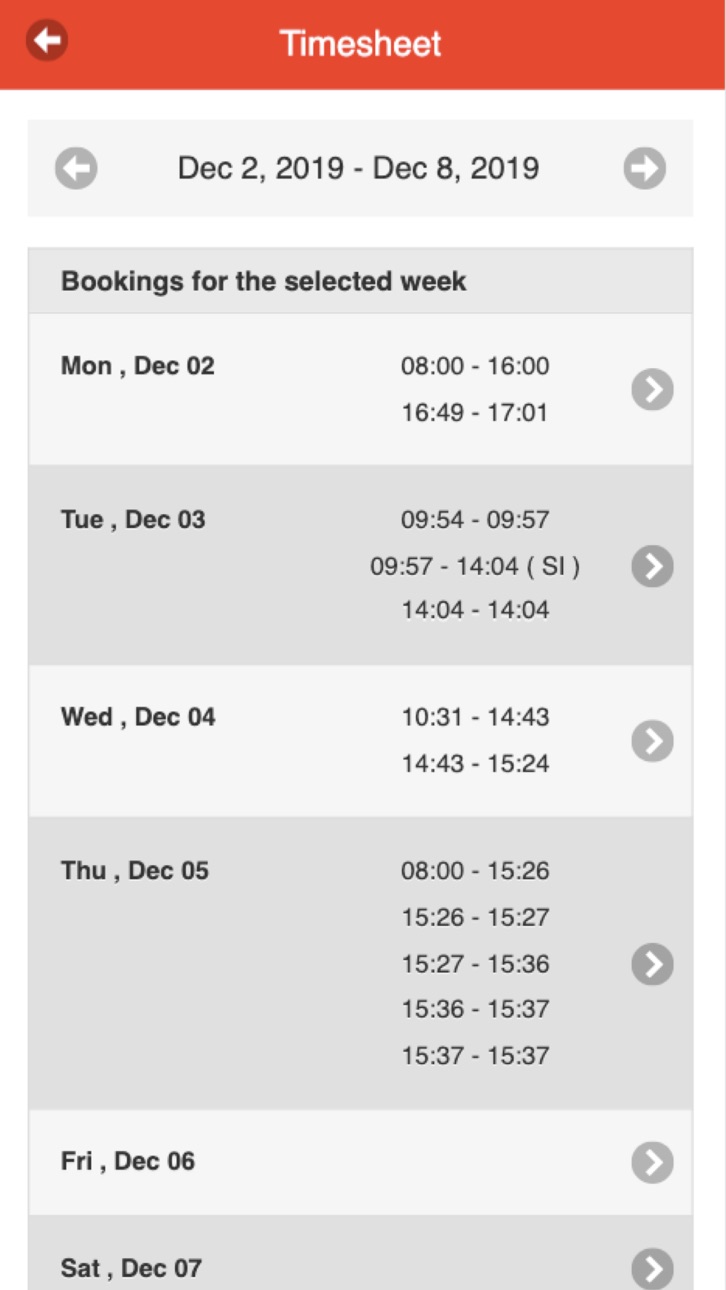Open Mon, Dec 02 details chevron
The height and width of the screenshot is (1290, 726).
(x=652, y=389)
